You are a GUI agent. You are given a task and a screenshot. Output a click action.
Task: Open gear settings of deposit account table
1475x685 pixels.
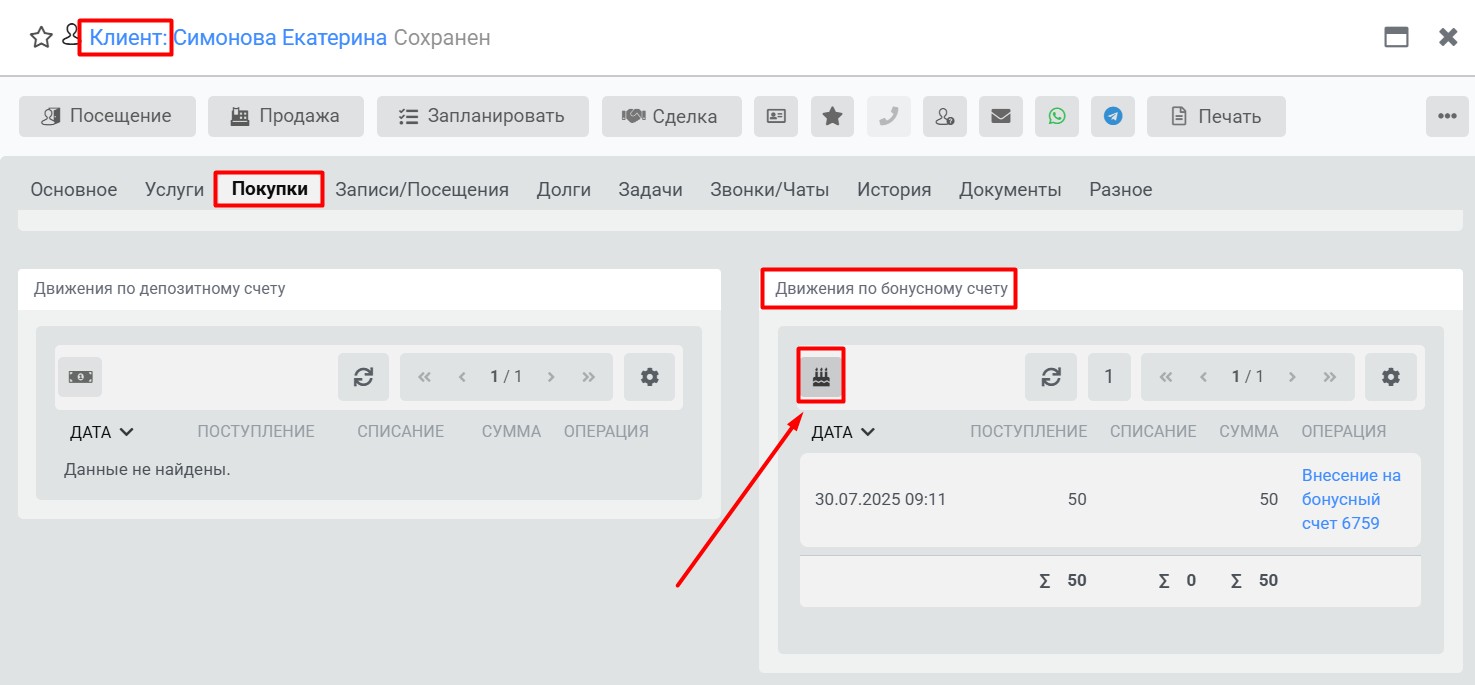point(650,377)
